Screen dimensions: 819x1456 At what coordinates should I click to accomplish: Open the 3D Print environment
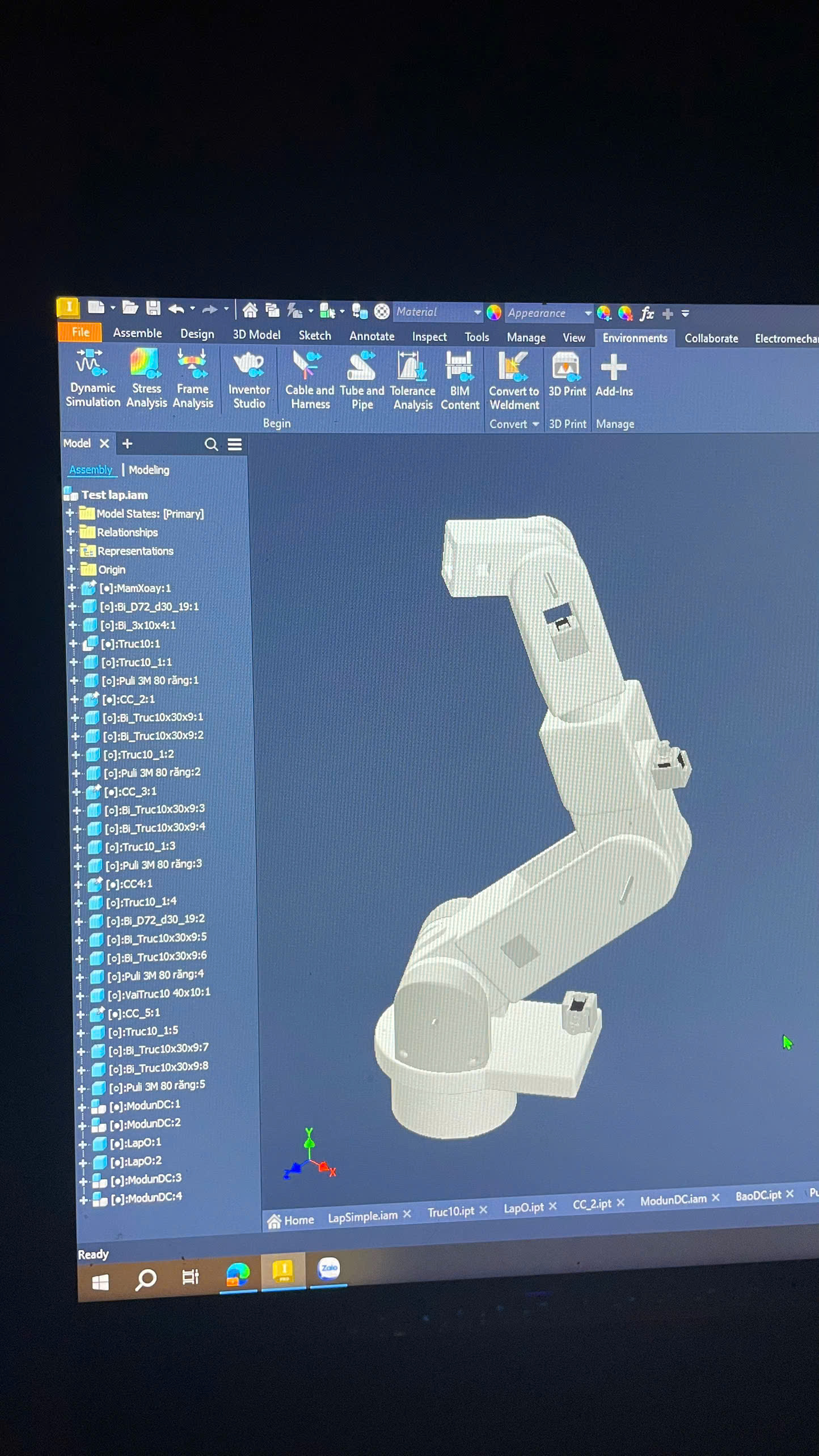click(567, 374)
